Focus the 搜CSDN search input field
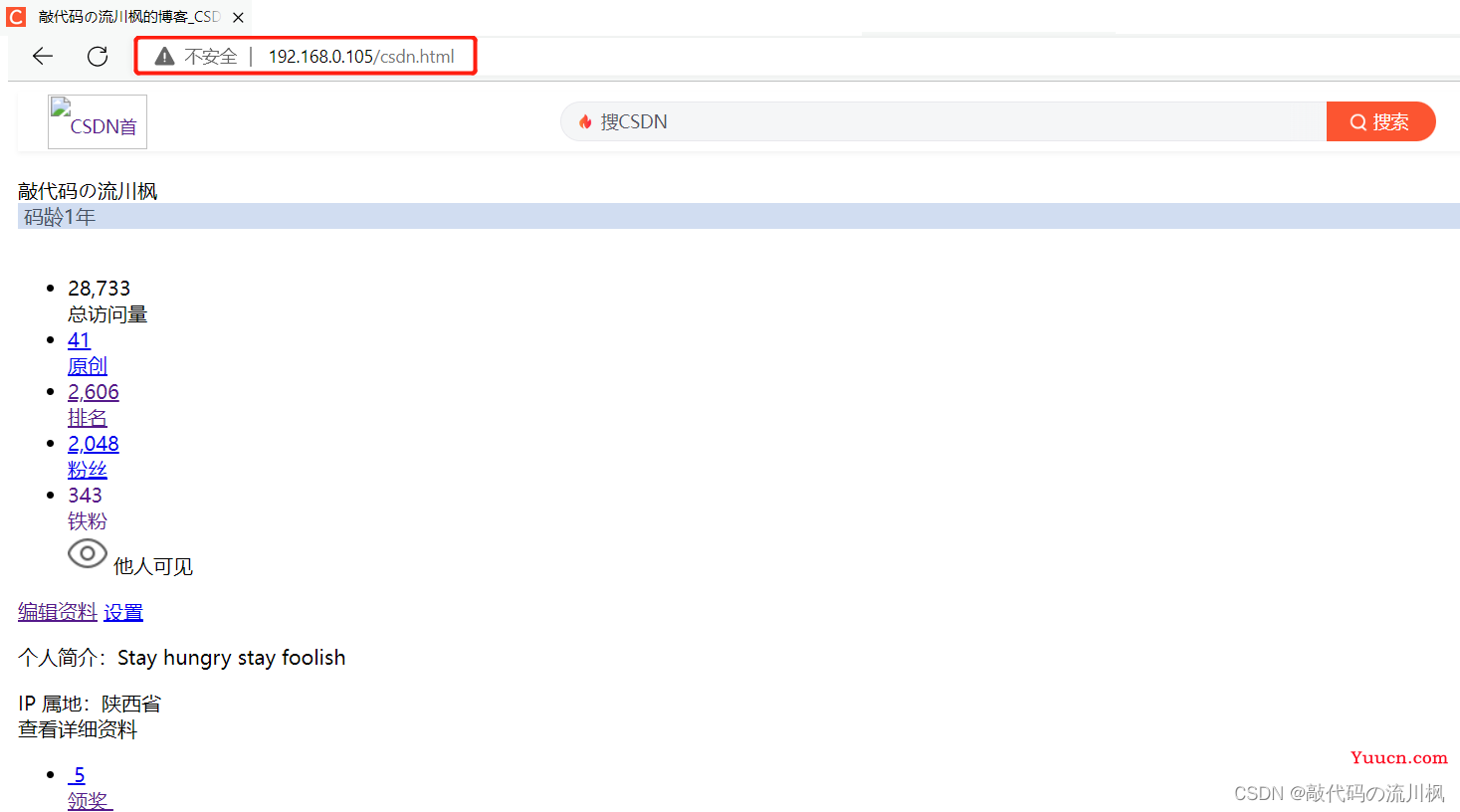1460x812 pixels. click(x=943, y=121)
